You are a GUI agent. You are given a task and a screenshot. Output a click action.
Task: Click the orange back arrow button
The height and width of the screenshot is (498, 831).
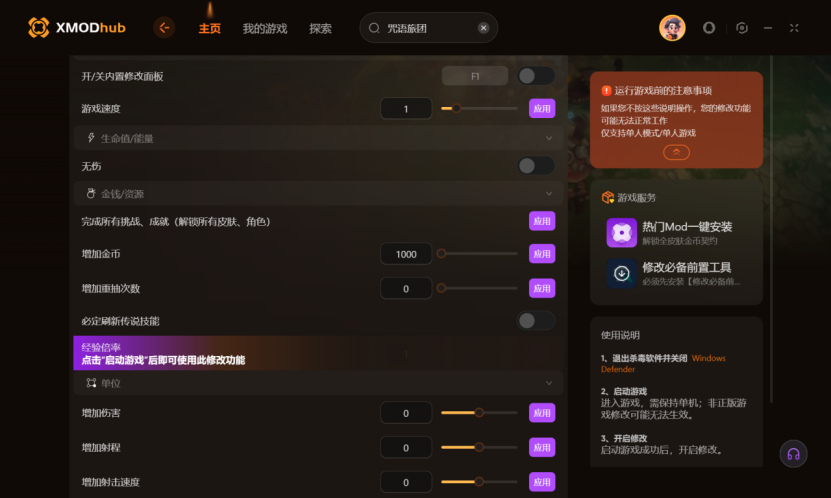[164, 28]
